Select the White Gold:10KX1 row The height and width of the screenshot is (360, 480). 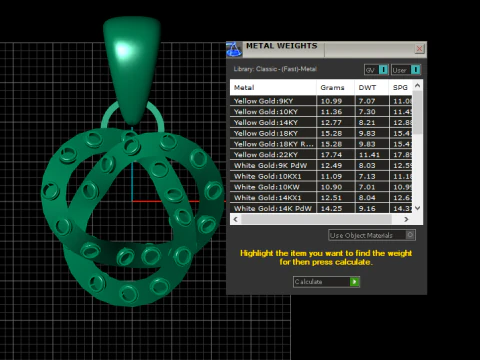321,176
